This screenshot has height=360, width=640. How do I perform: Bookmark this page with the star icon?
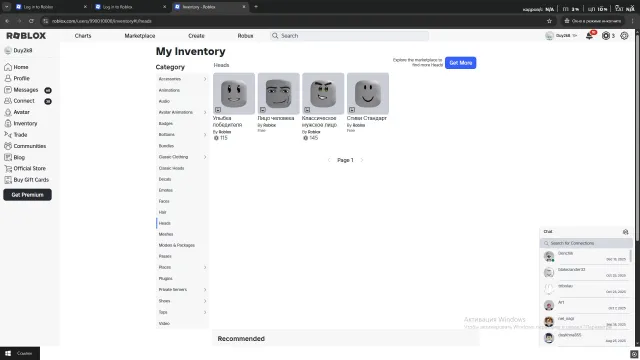click(x=549, y=21)
